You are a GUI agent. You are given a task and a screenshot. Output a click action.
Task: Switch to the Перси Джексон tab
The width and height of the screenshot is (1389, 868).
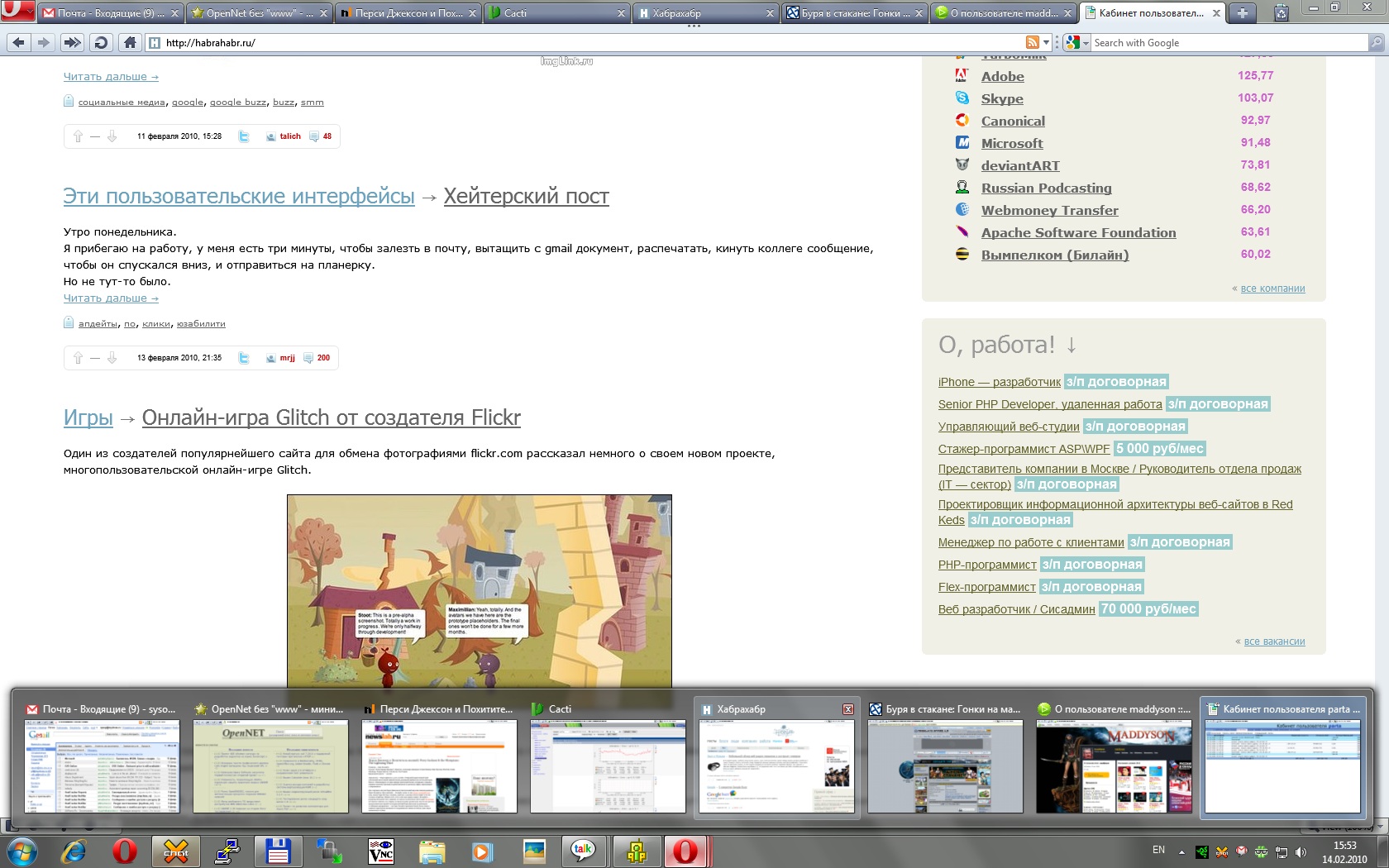point(408,13)
